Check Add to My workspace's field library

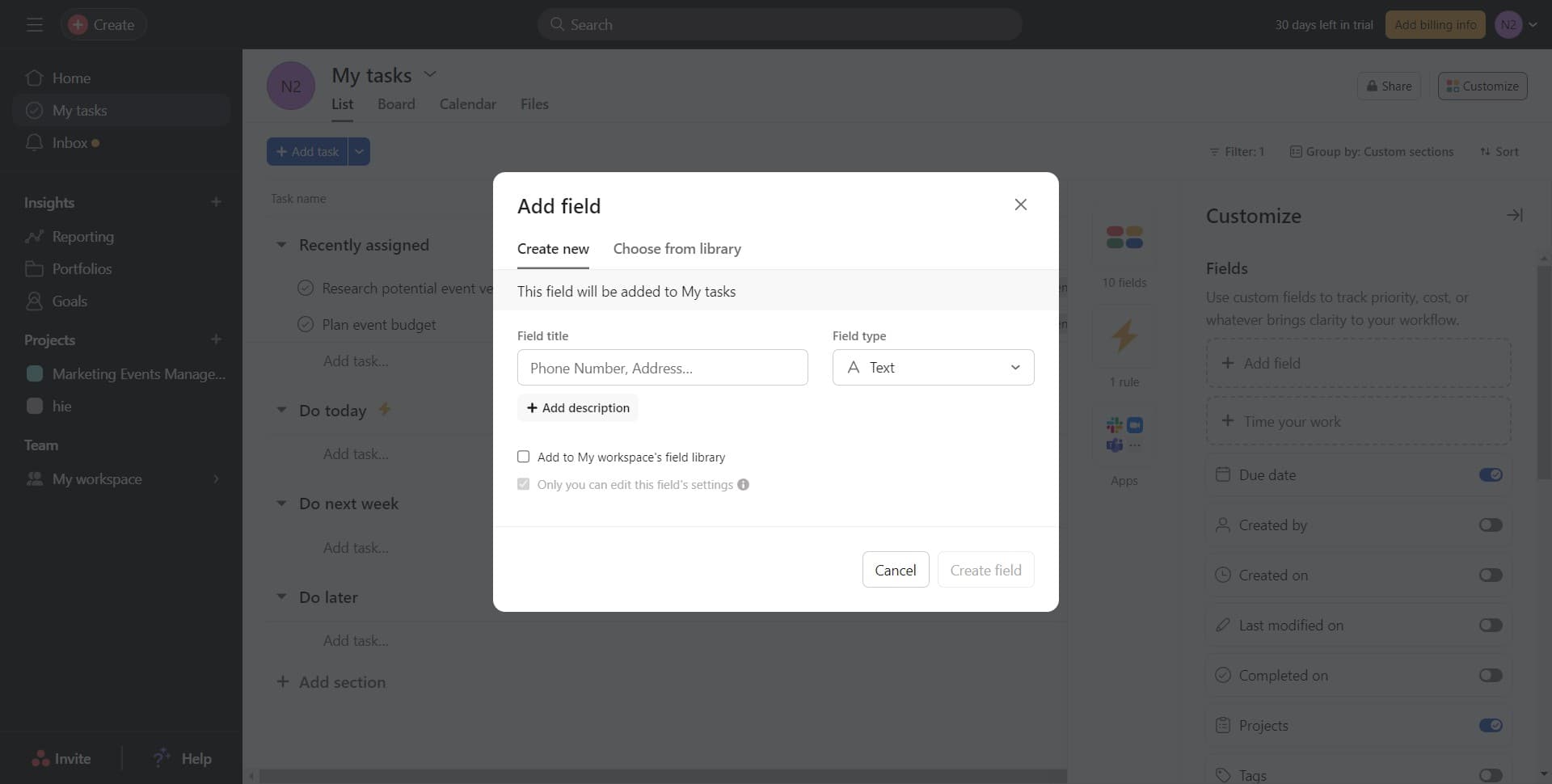click(524, 457)
